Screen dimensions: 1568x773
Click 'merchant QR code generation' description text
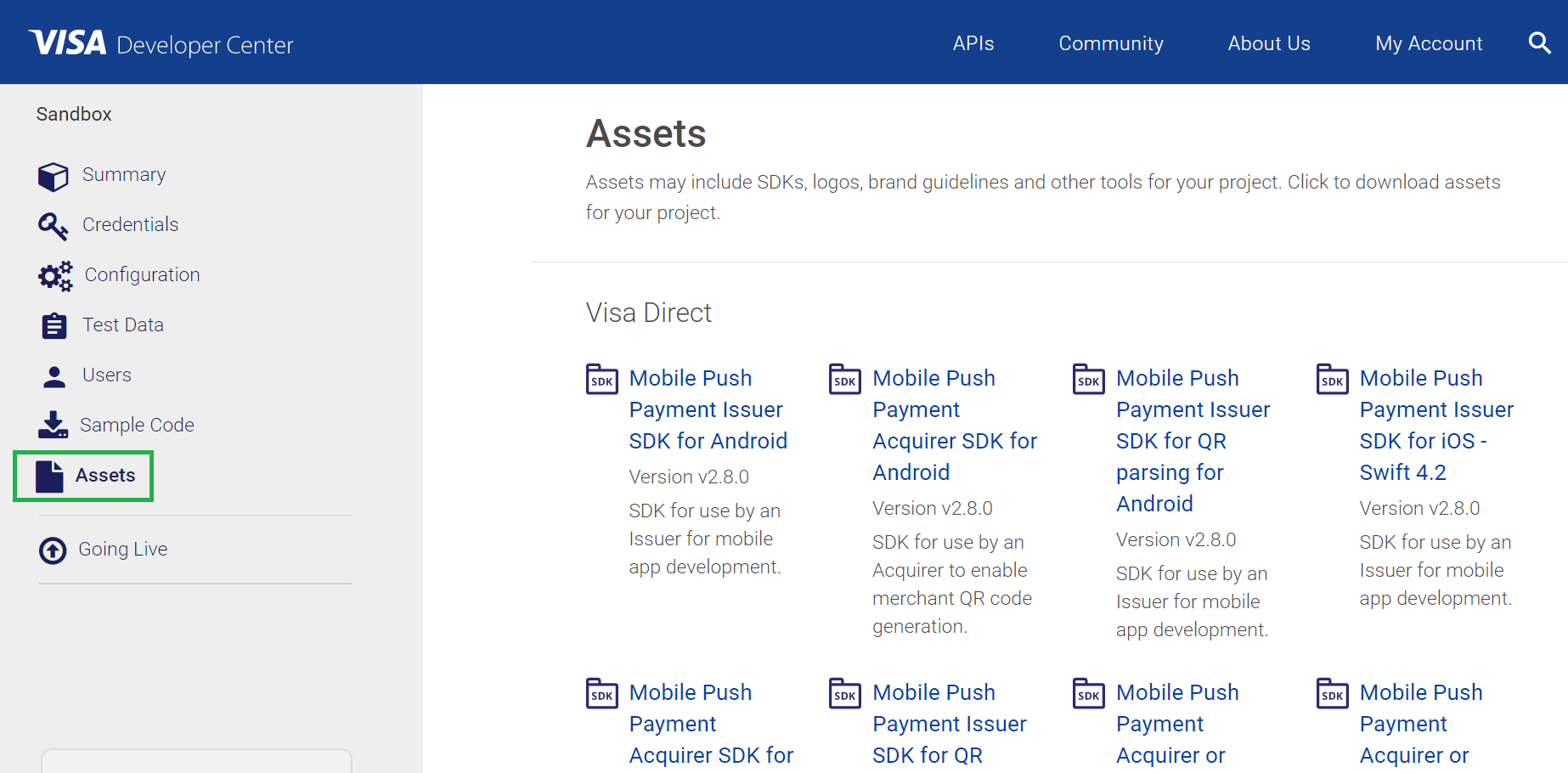click(x=952, y=612)
